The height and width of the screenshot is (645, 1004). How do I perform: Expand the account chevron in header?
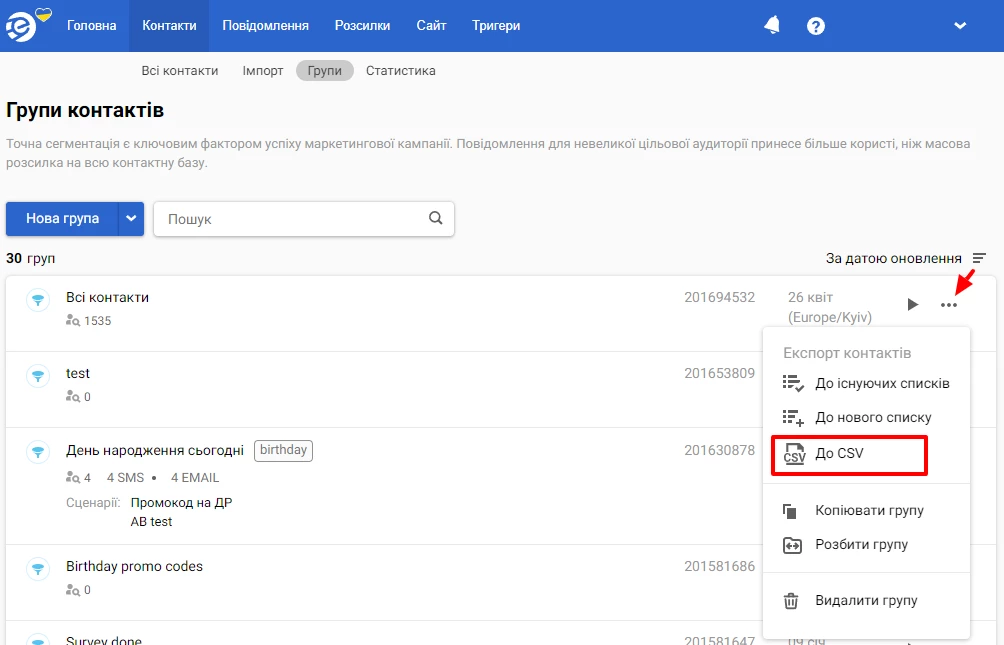click(960, 26)
